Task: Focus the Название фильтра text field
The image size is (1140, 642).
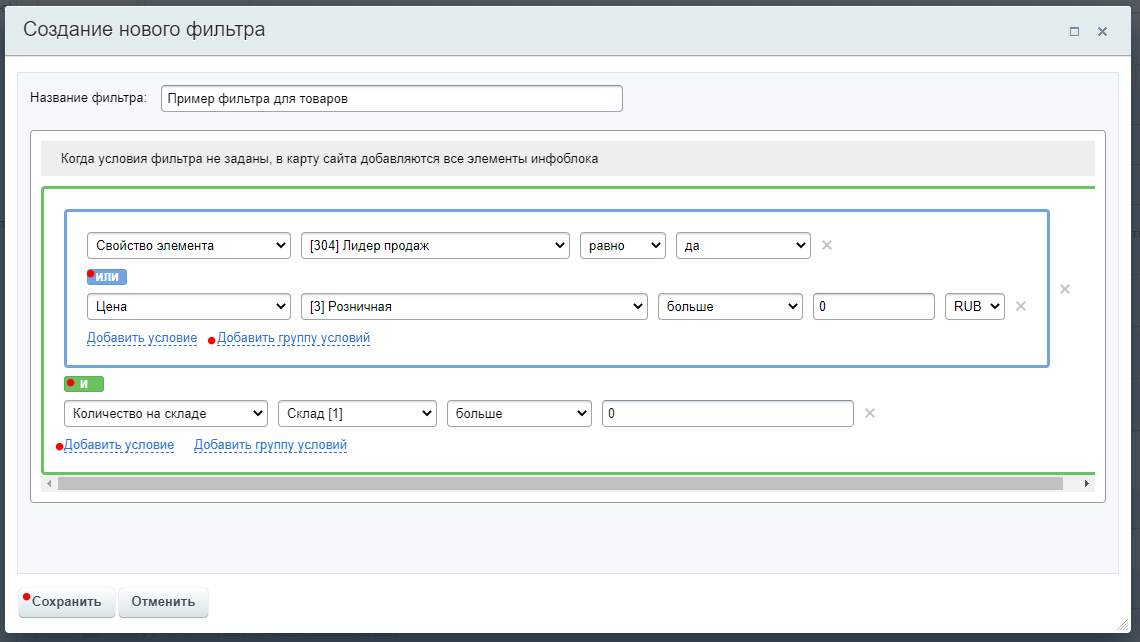Action: pos(391,98)
